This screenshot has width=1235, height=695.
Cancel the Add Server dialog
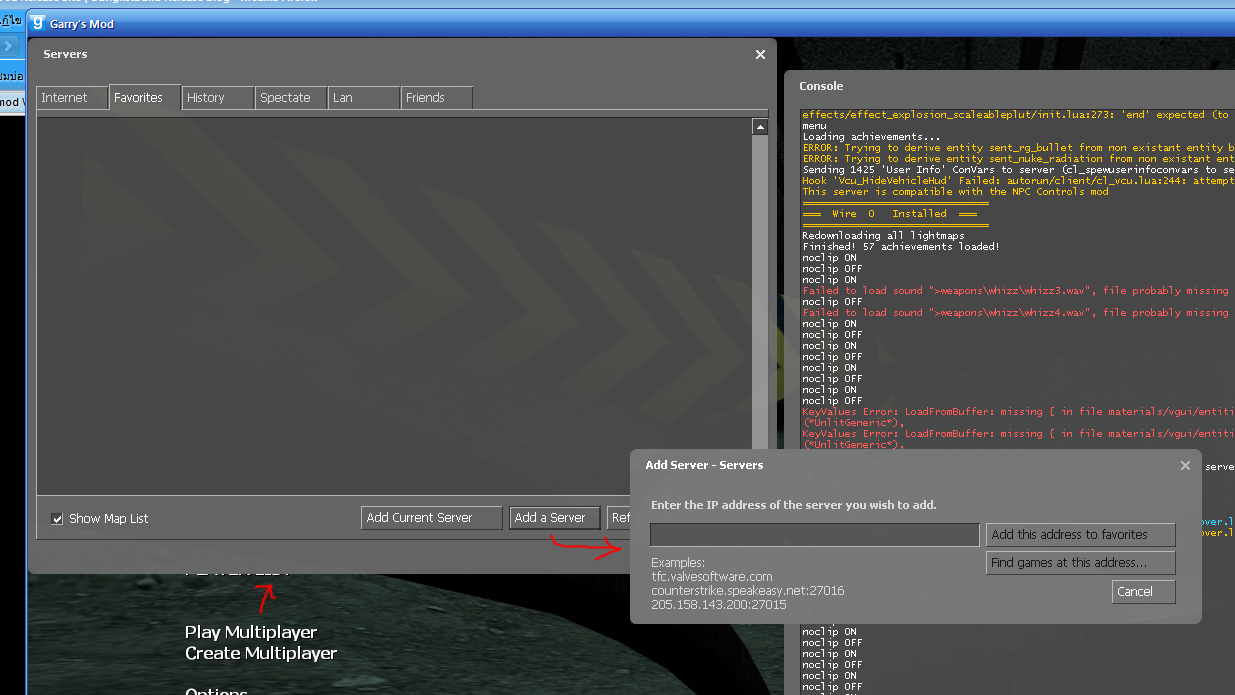pos(1143,592)
